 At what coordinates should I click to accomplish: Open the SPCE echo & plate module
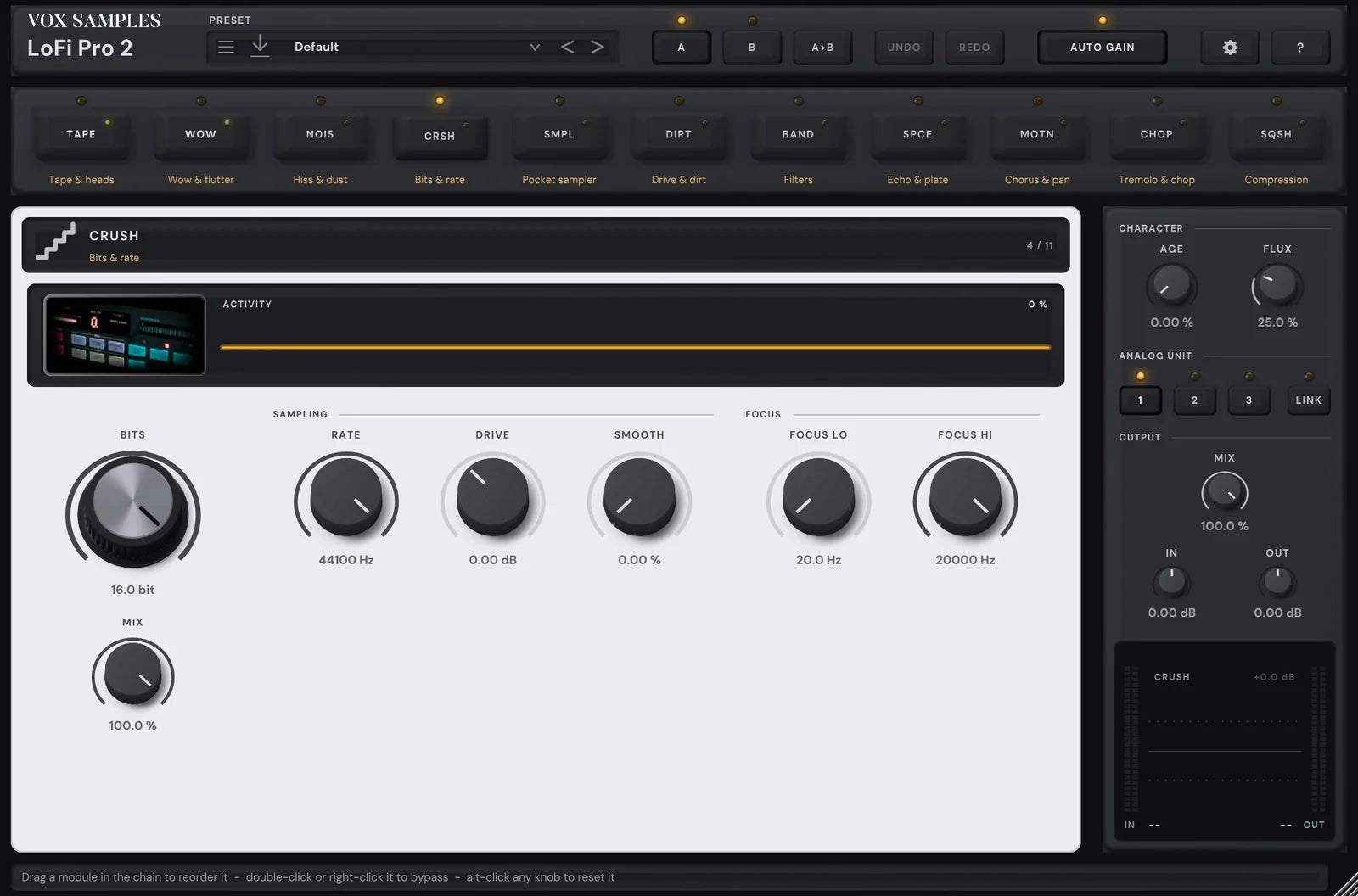917,134
